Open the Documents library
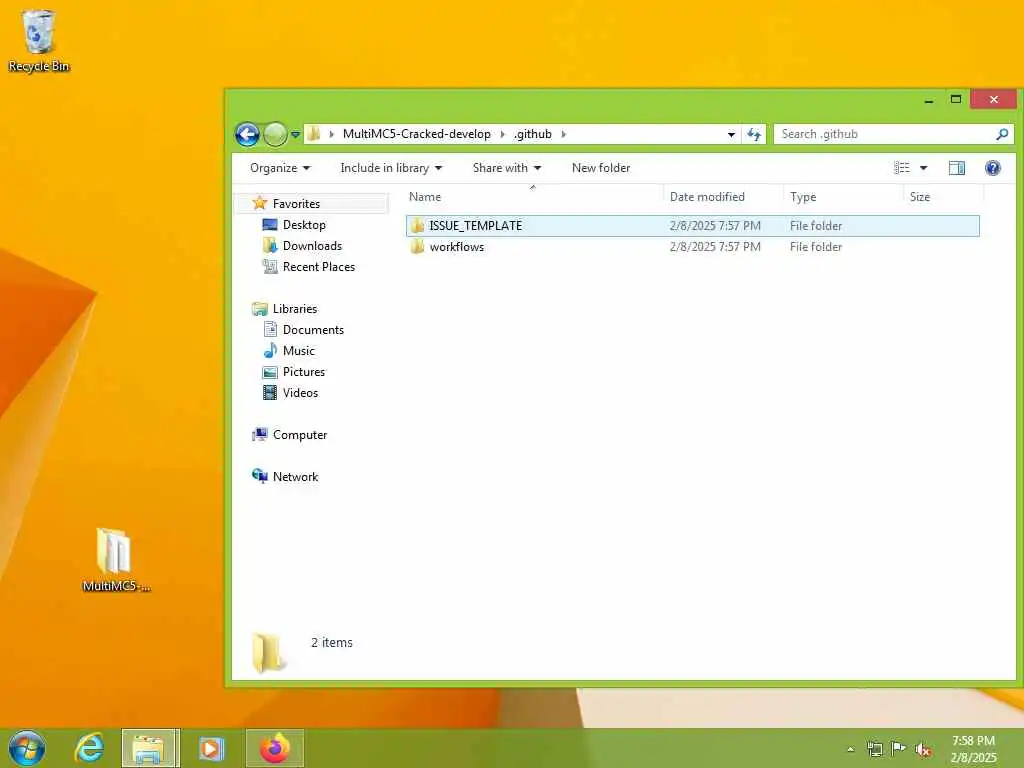 pos(313,330)
